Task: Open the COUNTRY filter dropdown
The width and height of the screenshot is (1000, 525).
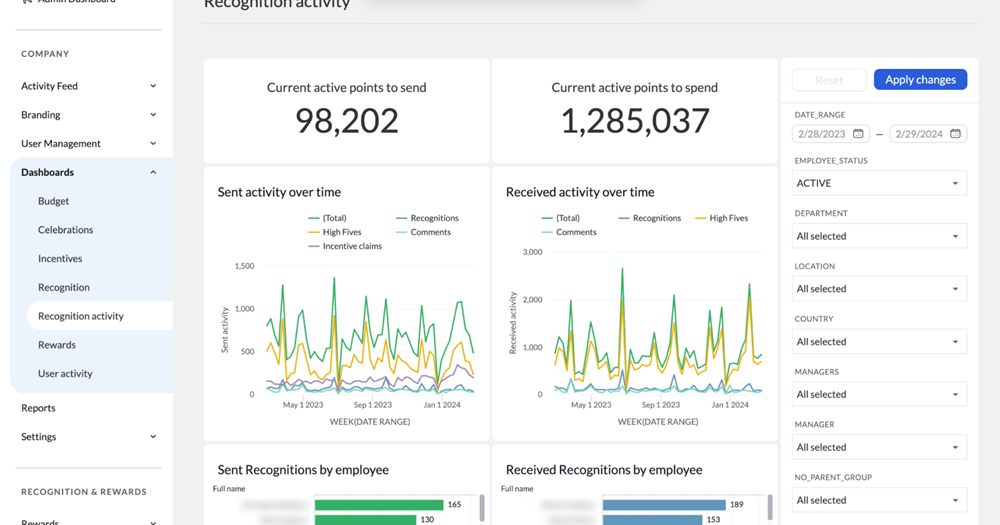Action: click(x=879, y=341)
